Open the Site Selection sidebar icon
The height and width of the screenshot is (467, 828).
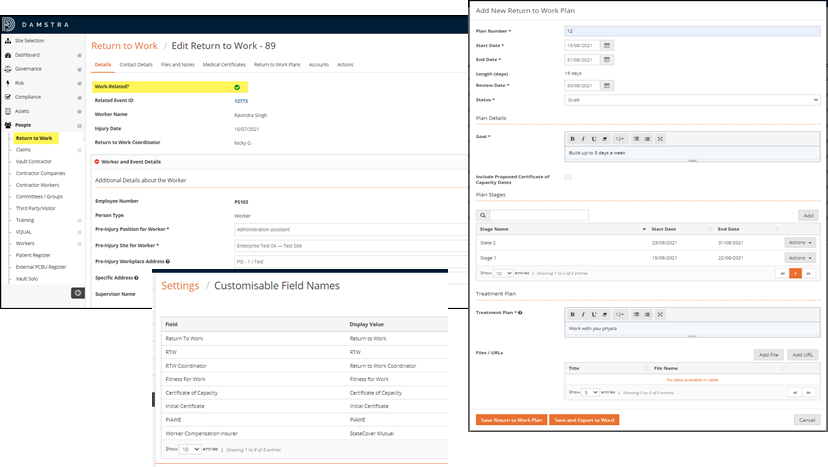(x=8, y=41)
